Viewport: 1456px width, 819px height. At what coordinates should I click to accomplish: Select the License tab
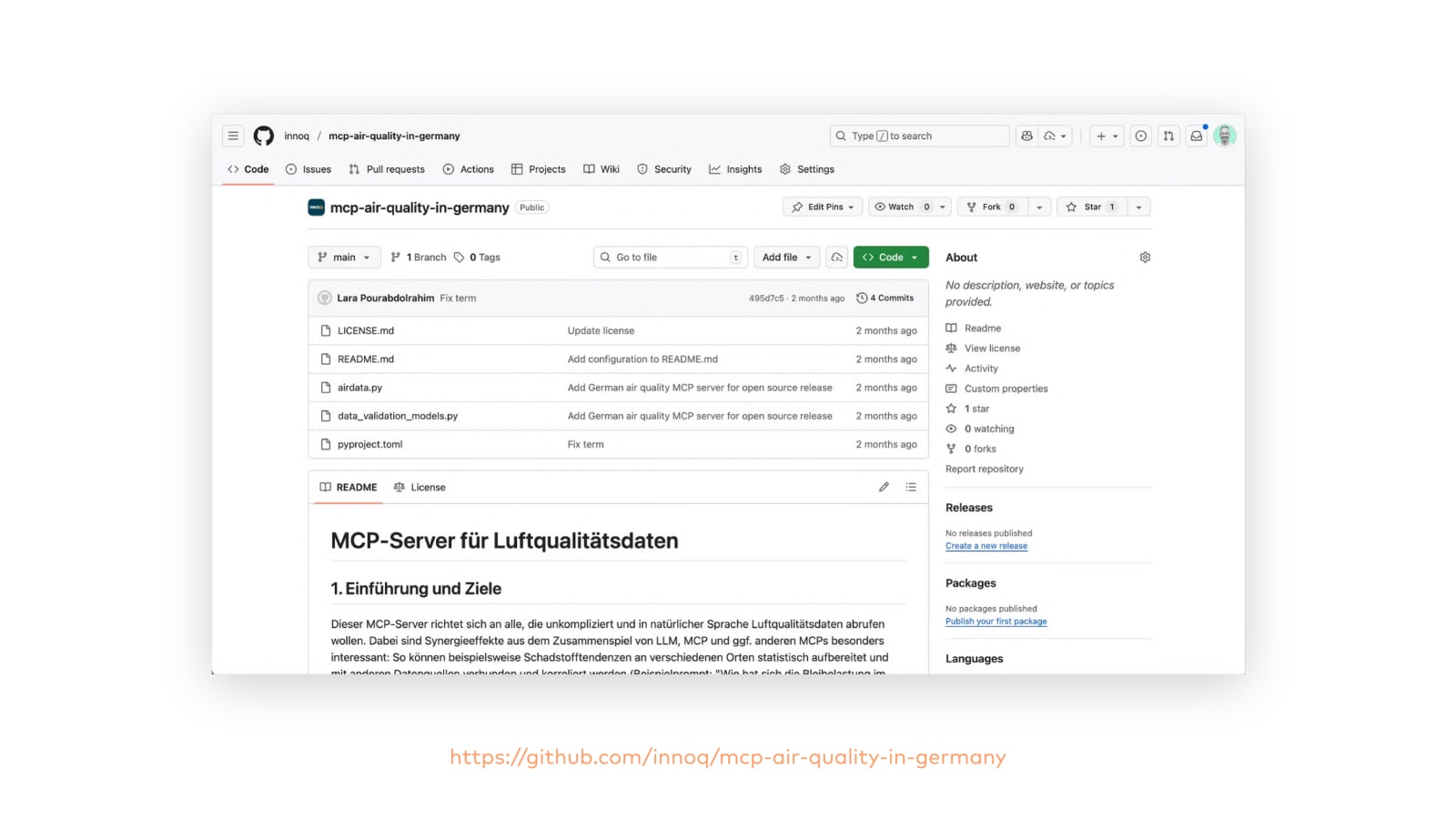click(x=420, y=487)
